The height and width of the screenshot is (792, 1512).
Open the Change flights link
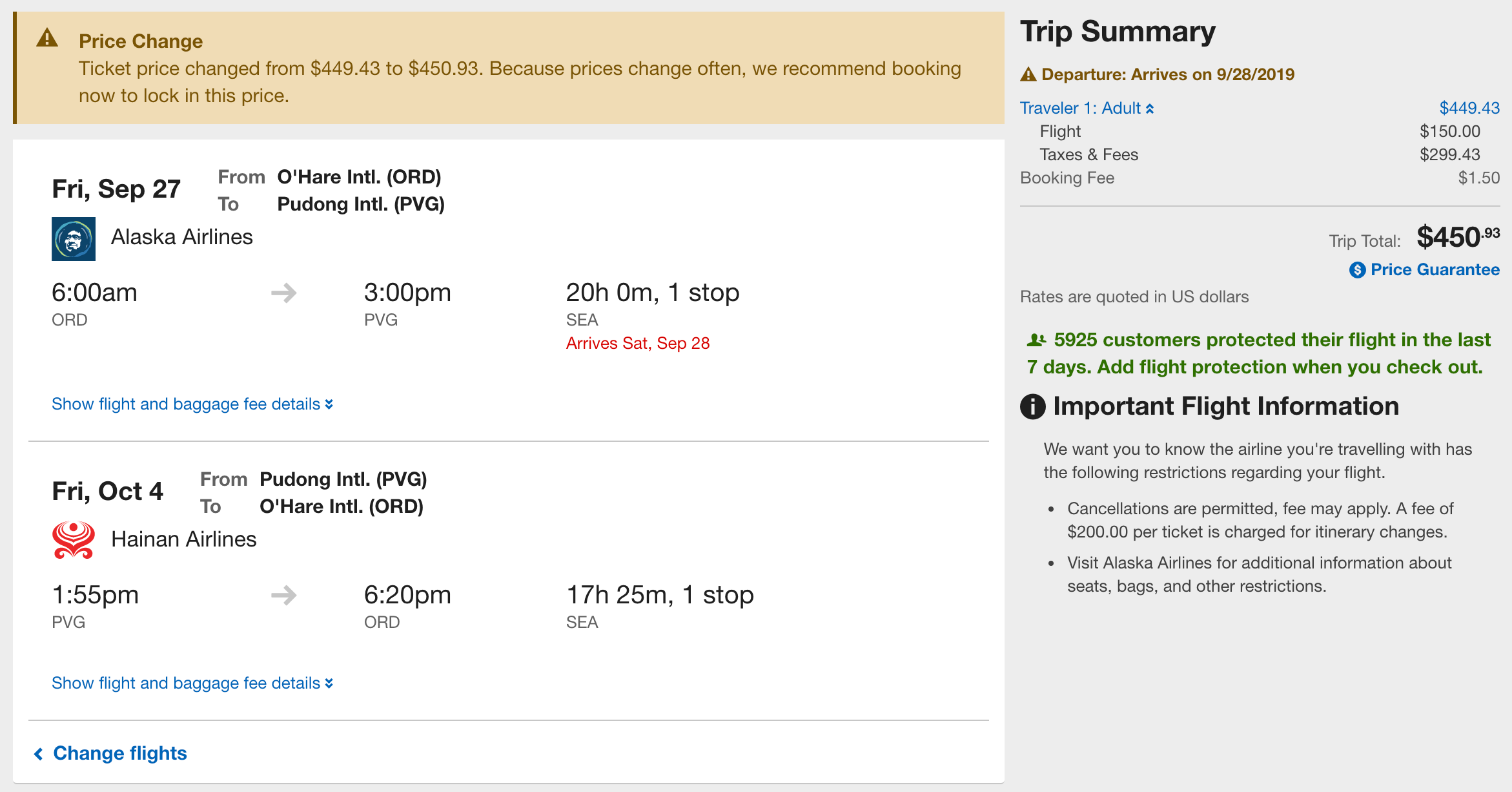click(x=110, y=753)
